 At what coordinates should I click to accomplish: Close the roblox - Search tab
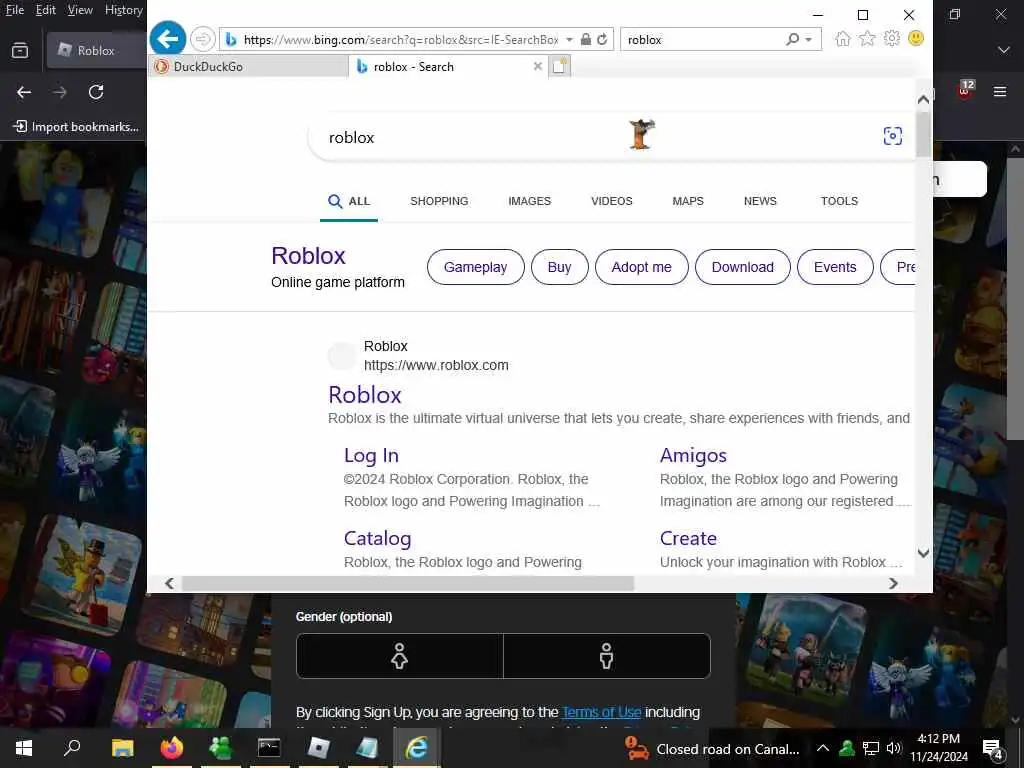pos(537,66)
